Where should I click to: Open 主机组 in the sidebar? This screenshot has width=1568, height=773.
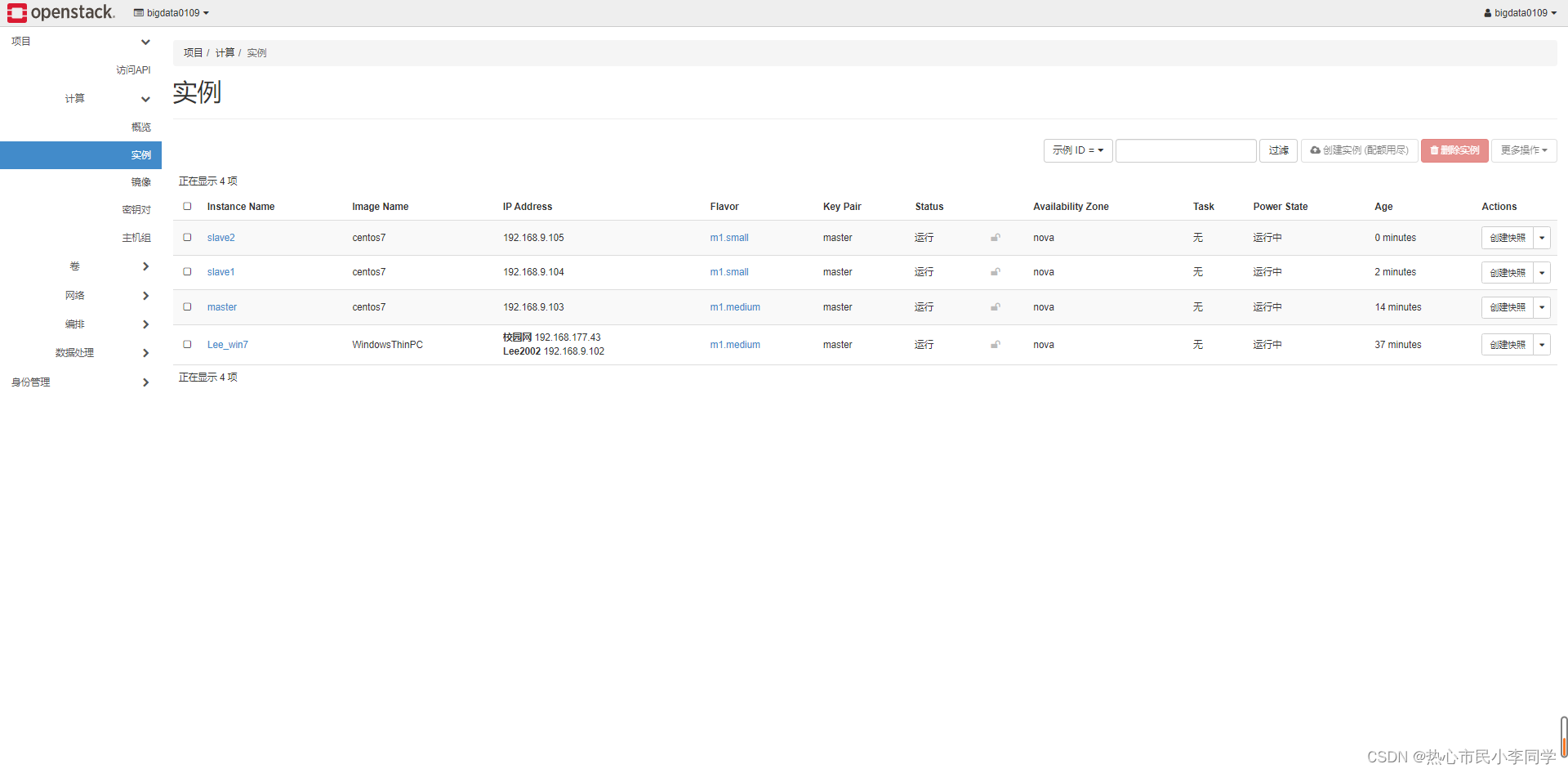tap(136, 238)
